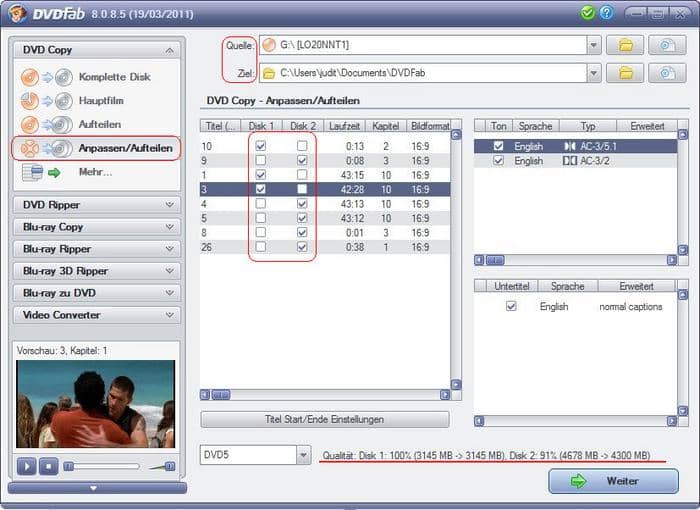700x510 pixels.
Task: Select Anpassen/Aufteilen copy mode
Action: coord(125,148)
